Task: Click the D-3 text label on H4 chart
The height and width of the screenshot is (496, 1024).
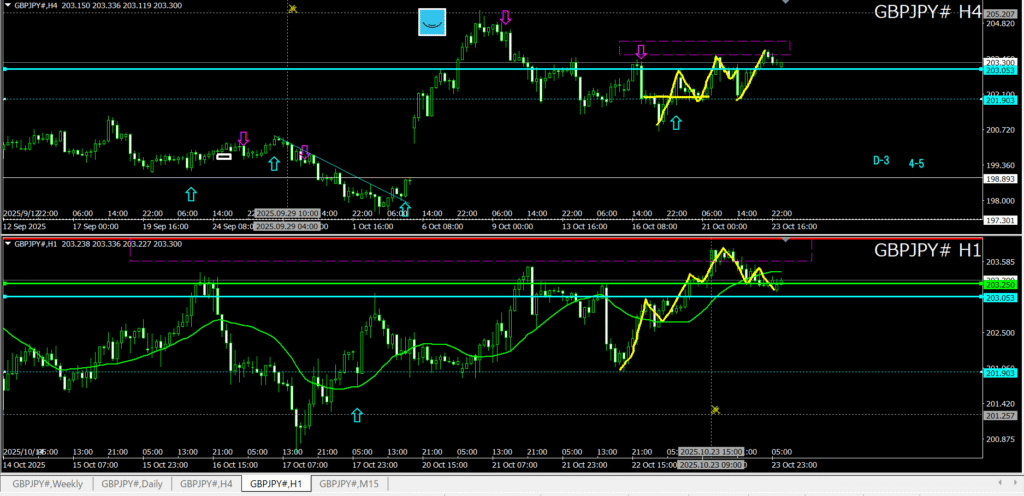Action: pos(880,160)
